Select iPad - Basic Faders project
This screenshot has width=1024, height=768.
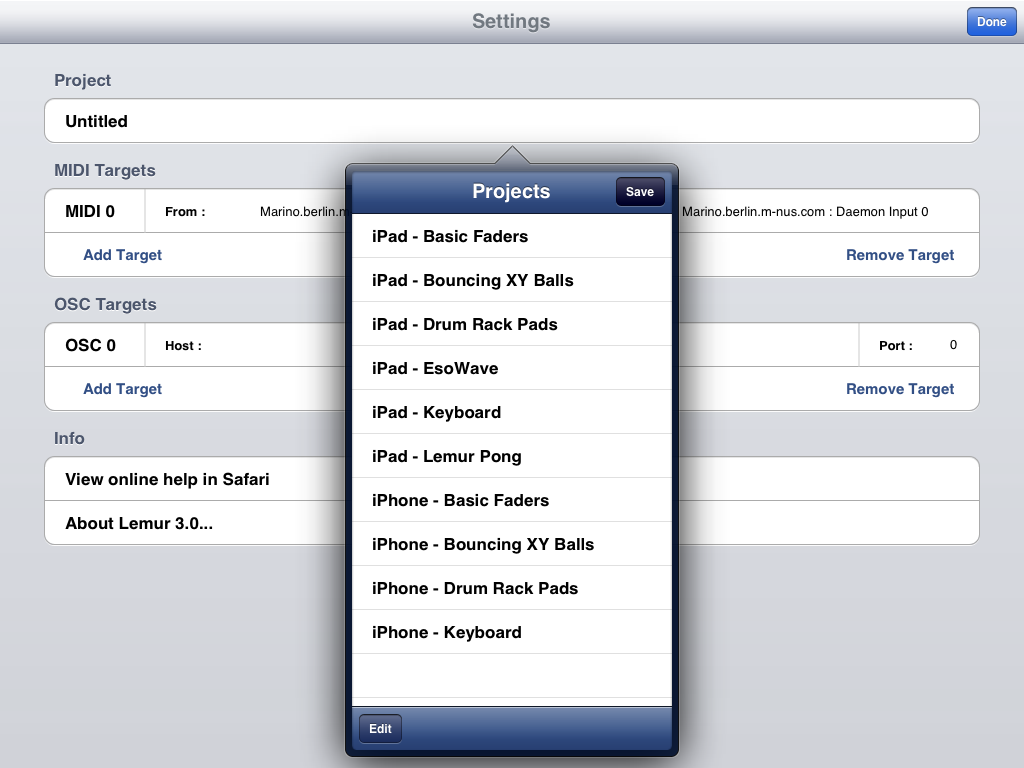point(511,237)
